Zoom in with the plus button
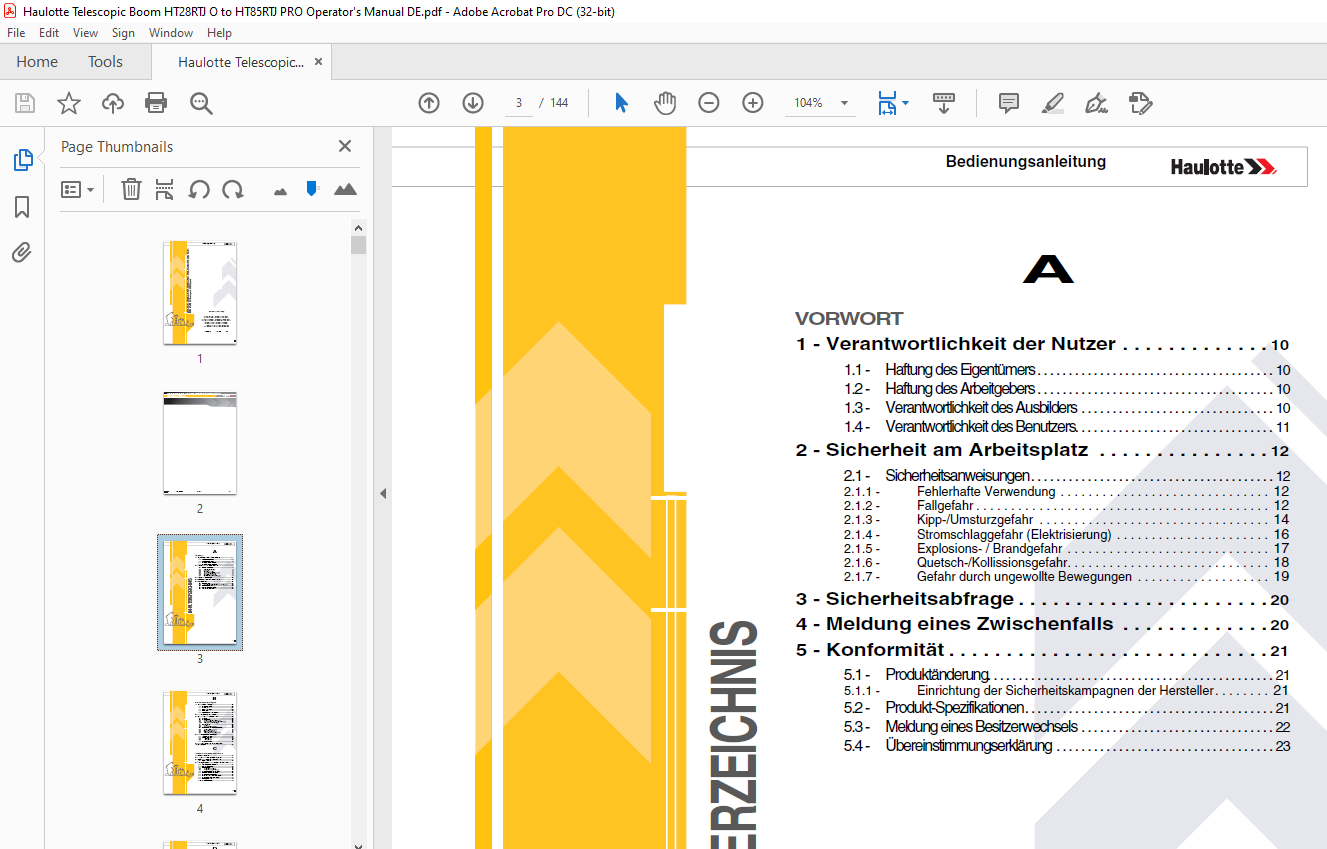The height and width of the screenshot is (849, 1327). [753, 103]
